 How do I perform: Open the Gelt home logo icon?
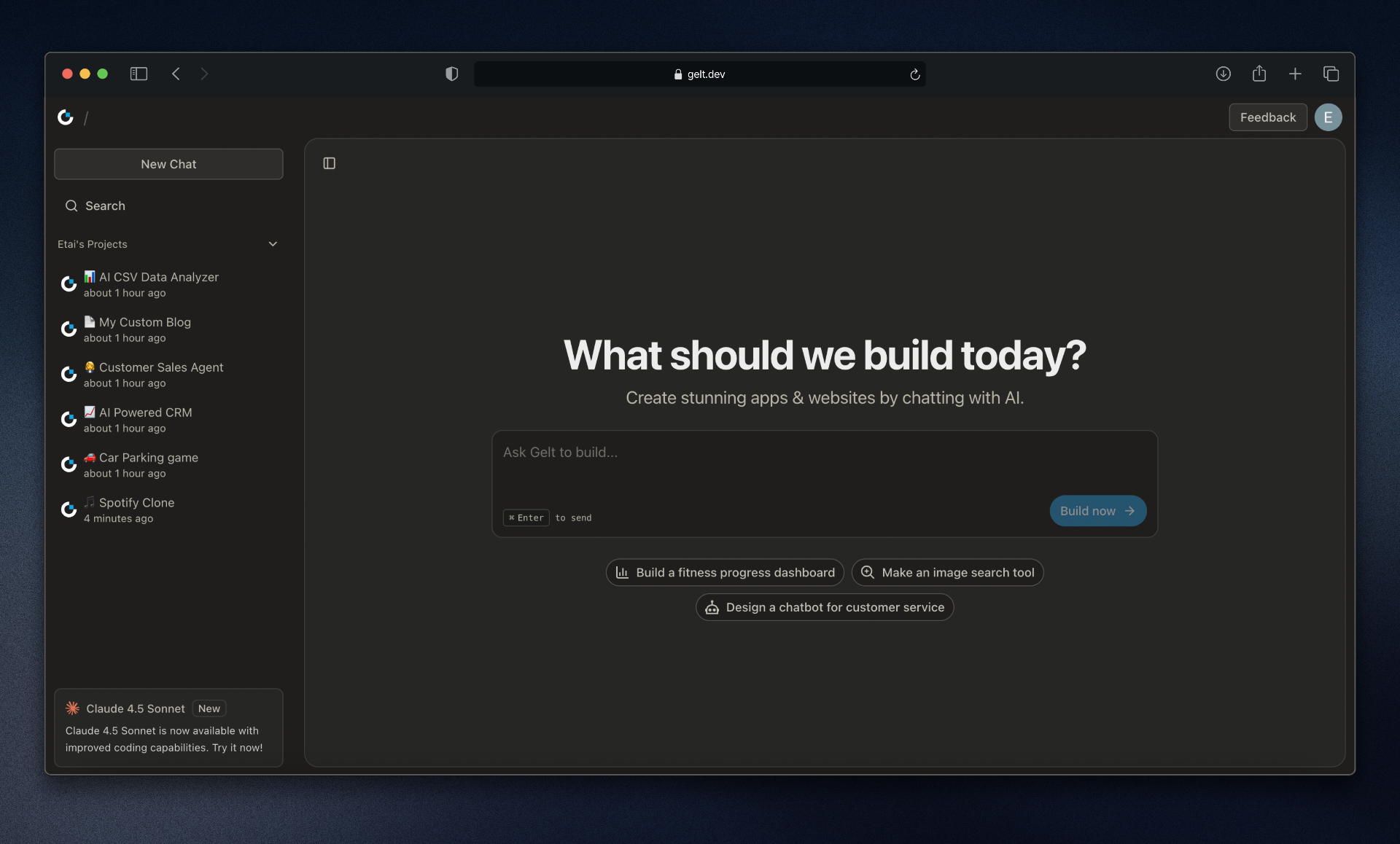[66, 117]
